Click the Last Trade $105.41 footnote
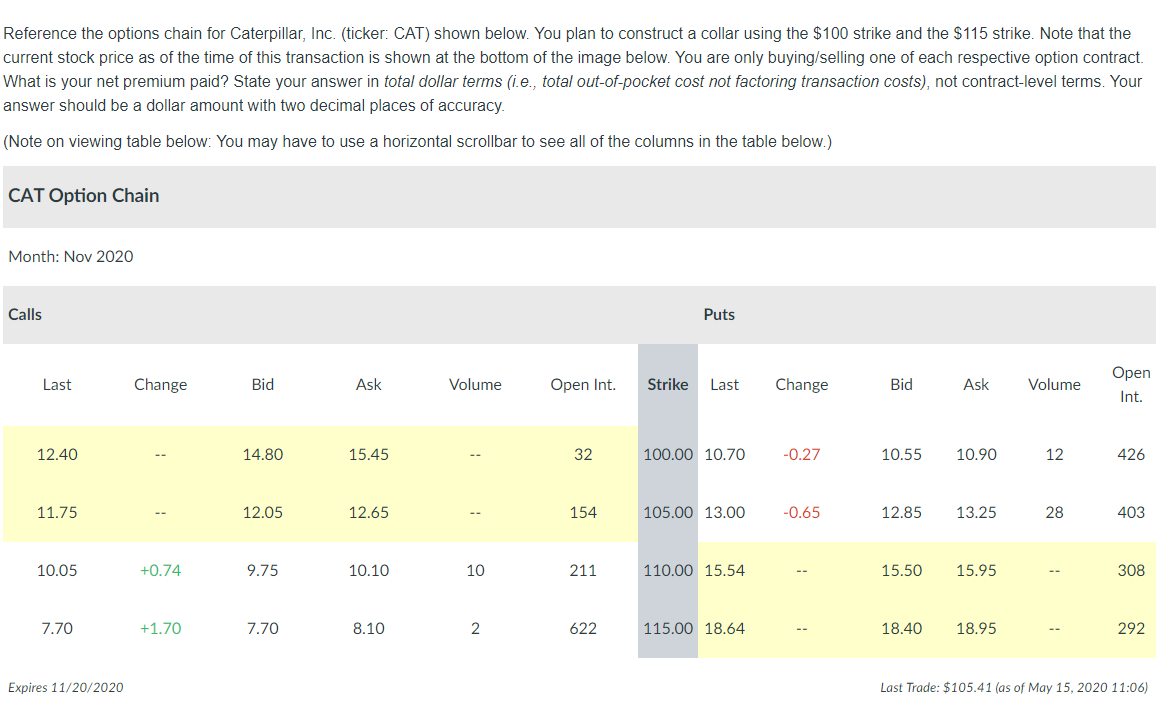 click(1014, 688)
